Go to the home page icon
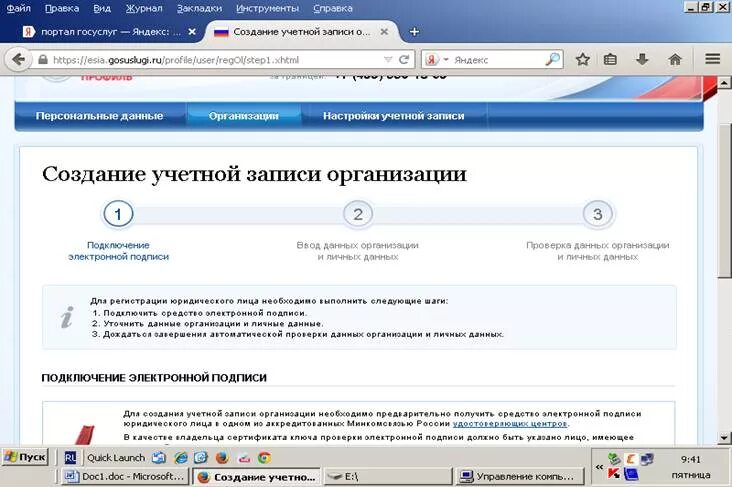Screen dimensions: 732x487 (675, 59)
